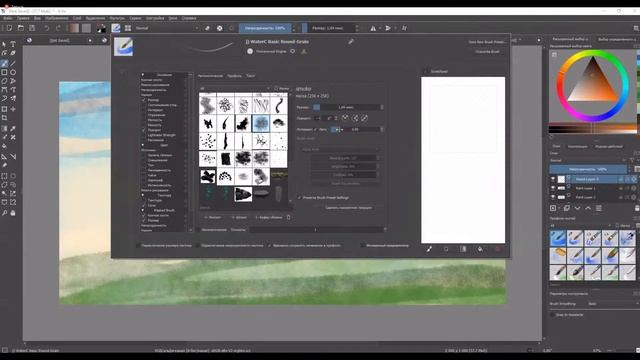The height and width of the screenshot is (360, 640).
Task: Collapse the Основные parameter group
Action: [x=142, y=75]
